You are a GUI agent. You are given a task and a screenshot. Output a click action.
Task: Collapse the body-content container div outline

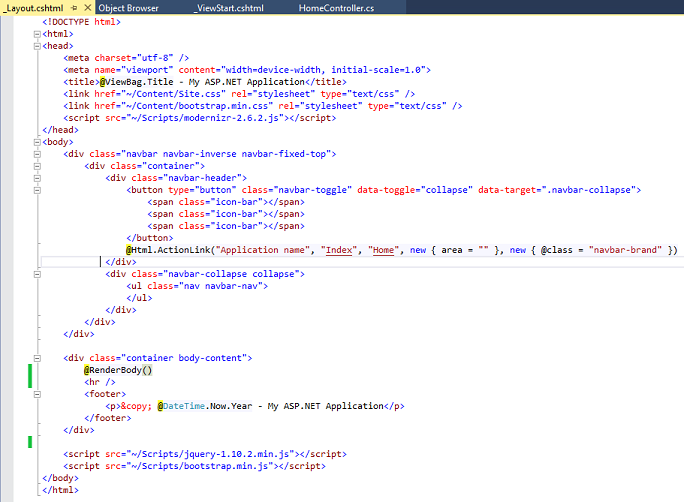coord(37,358)
